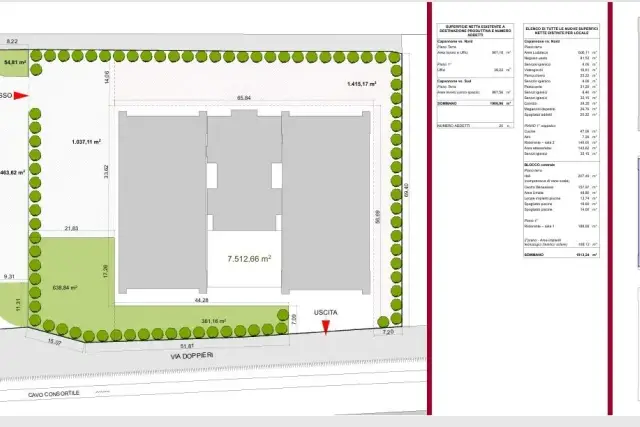Select the NUMERO ADDETTI row in left table

click(x=475, y=126)
